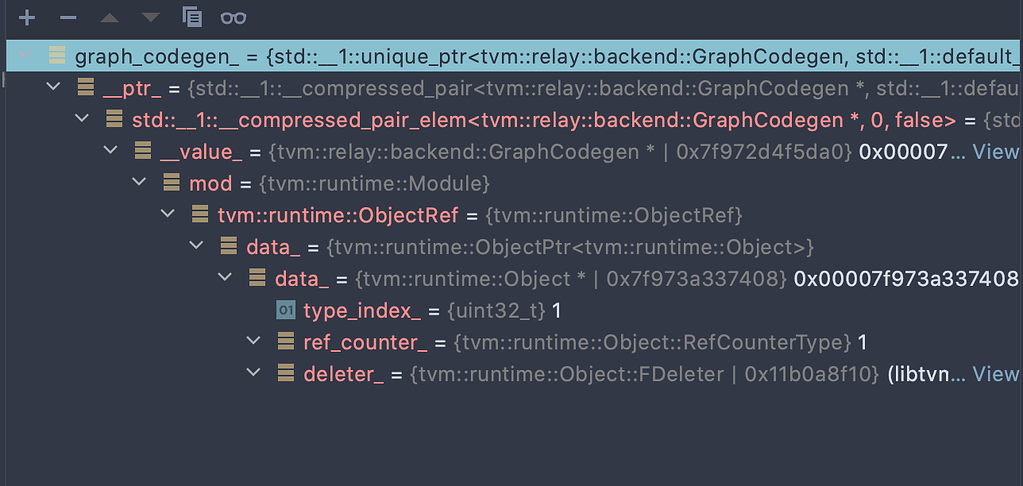This screenshot has height=486, width=1023.
Task: Collapse the __ptr_ tree node
Action: coord(54,88)
